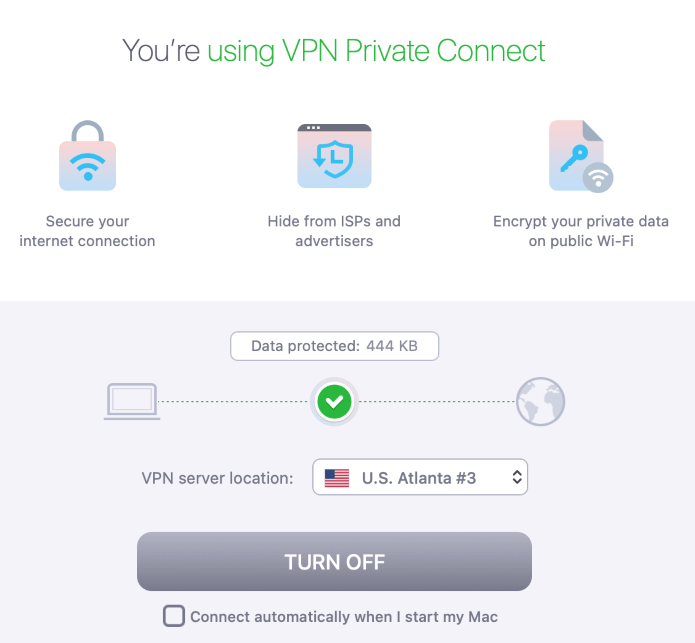
Task: Turn off the VPN connection
Action: pyautogui.click(x=334, y=561)
